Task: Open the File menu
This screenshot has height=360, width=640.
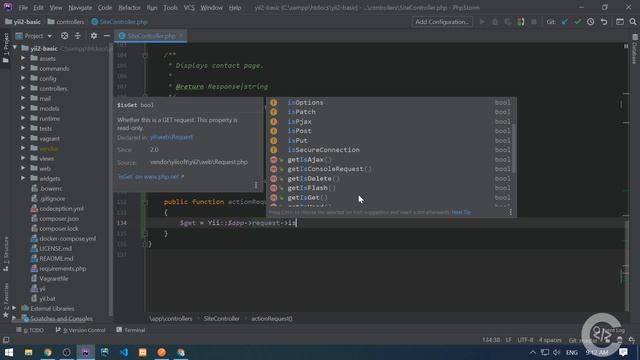Action: (23, 8)
